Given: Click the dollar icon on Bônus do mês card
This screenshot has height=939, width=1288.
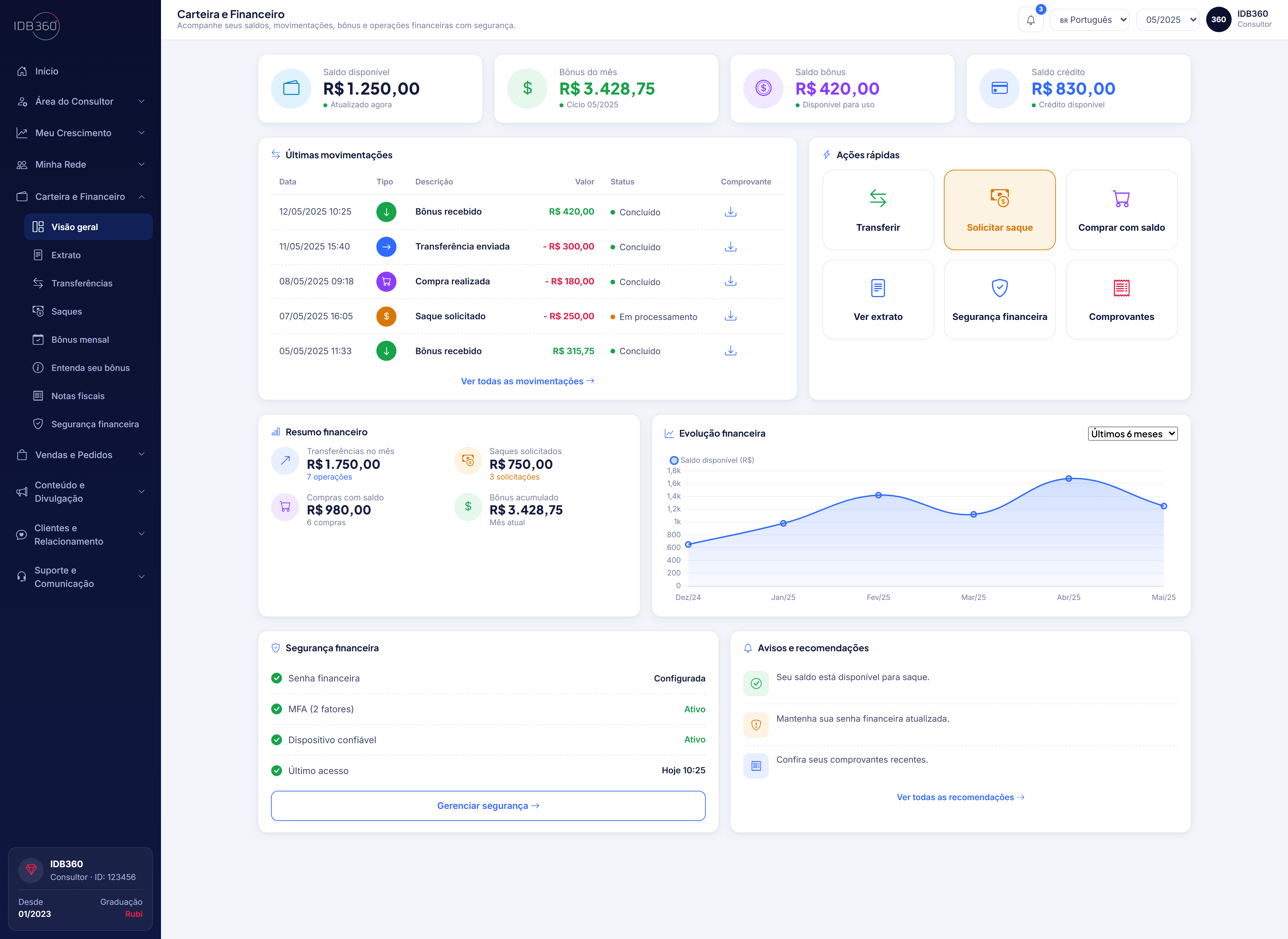Looking at the screenshot, I should (x=527, y=88).
